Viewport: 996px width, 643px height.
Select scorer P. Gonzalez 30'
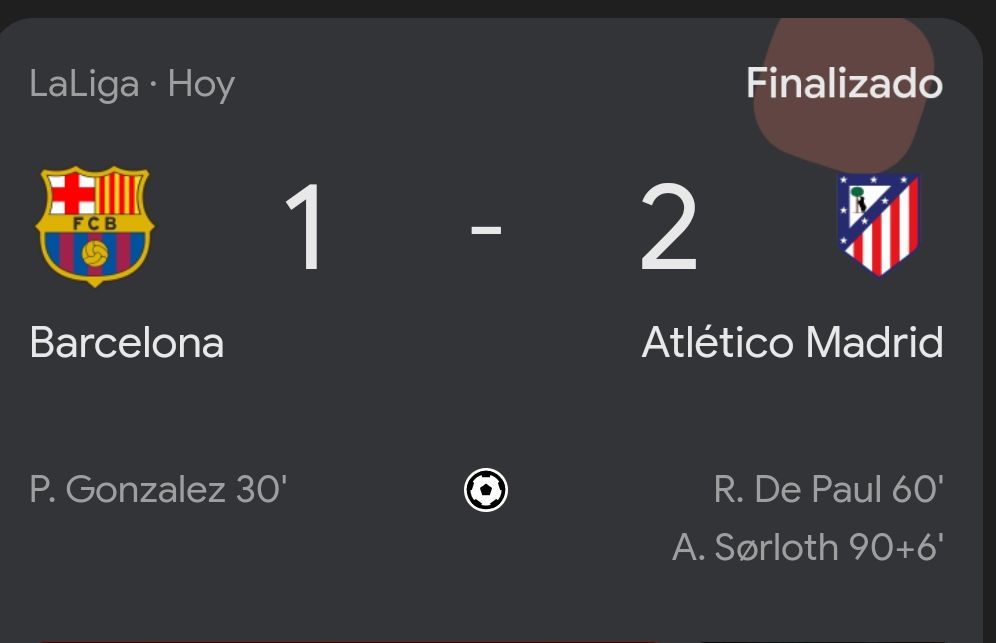click(x=158, y=490)
